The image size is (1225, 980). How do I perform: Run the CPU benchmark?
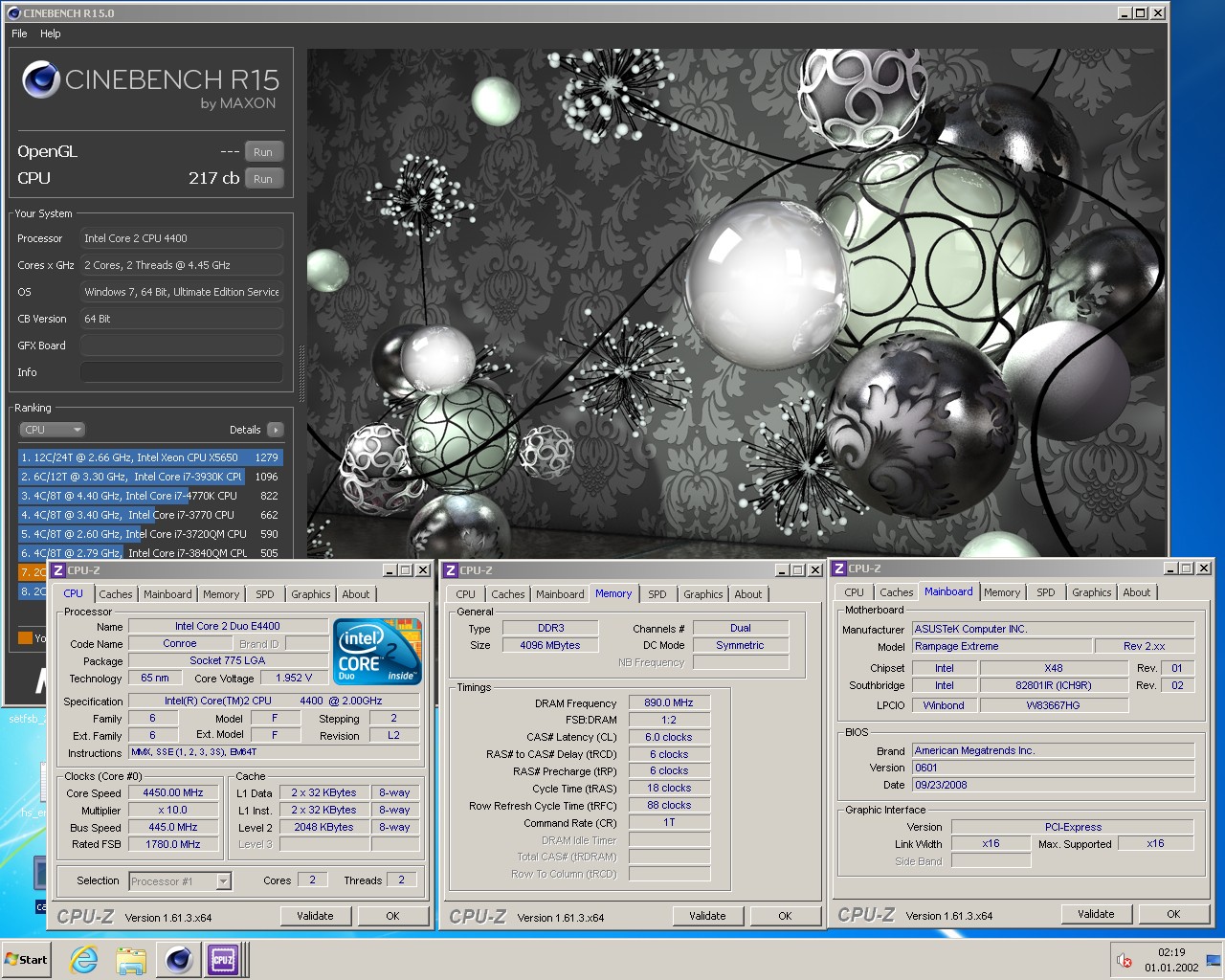point(263,179)
